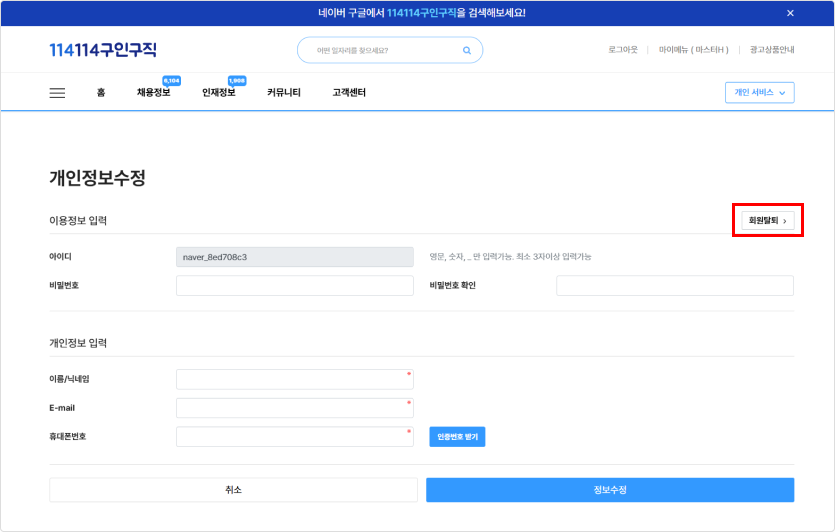Open the 고객센터 menu
Viewport: 835px width, 532px height.
coord(349,93)
